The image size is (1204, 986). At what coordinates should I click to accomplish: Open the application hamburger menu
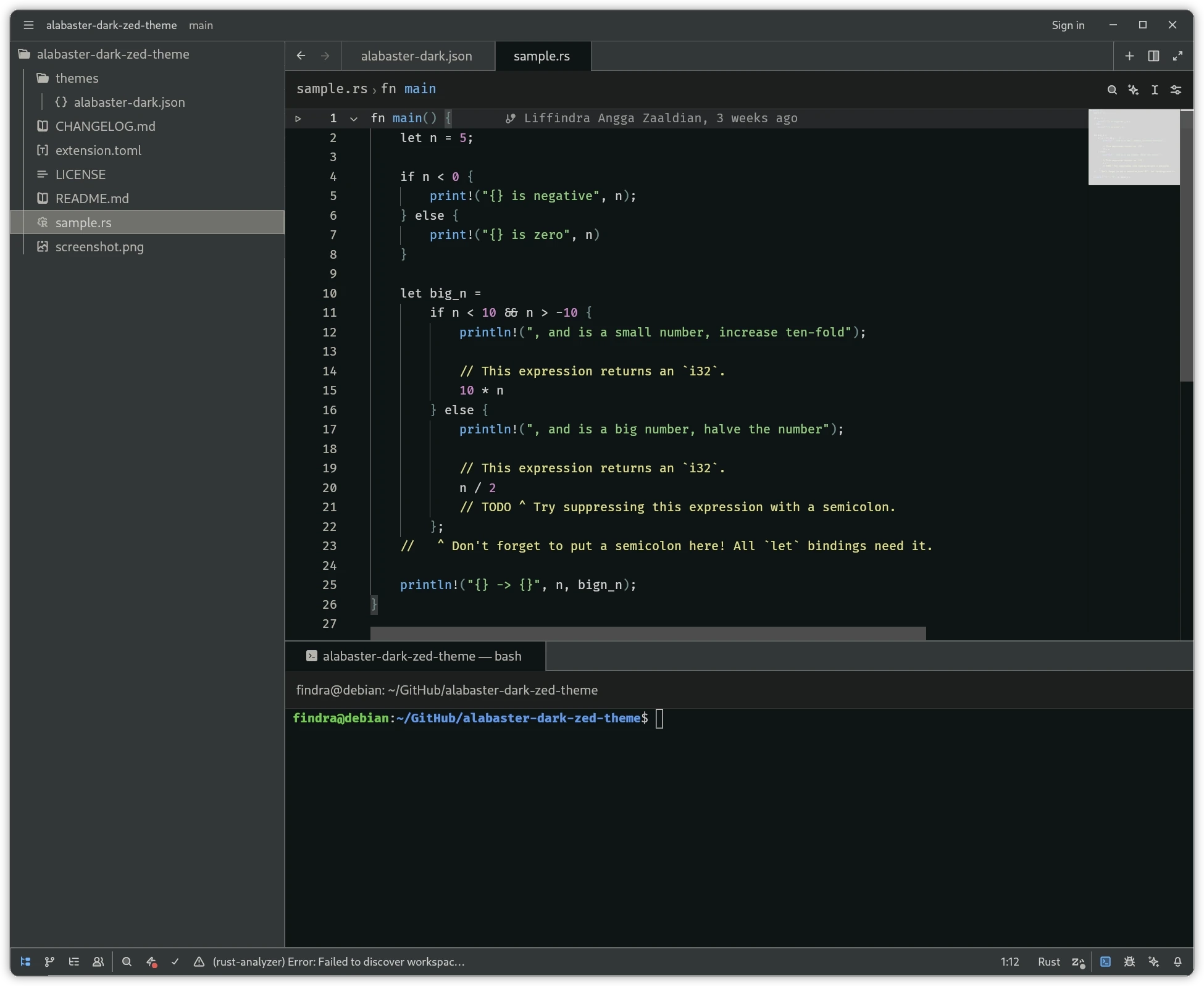[28, 25]
